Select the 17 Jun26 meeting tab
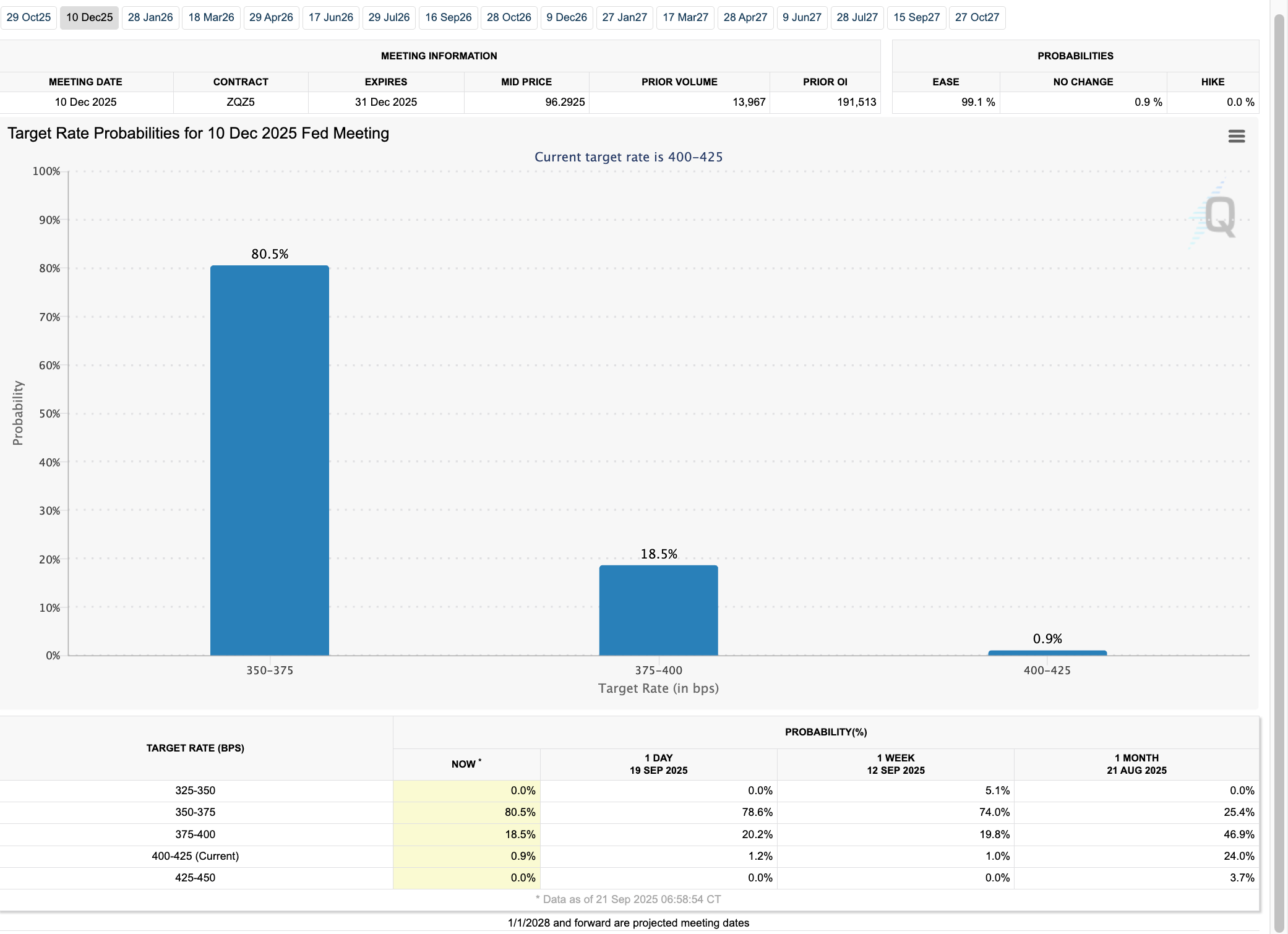Viewport: 1288px width, 934px height. point(330,17)
